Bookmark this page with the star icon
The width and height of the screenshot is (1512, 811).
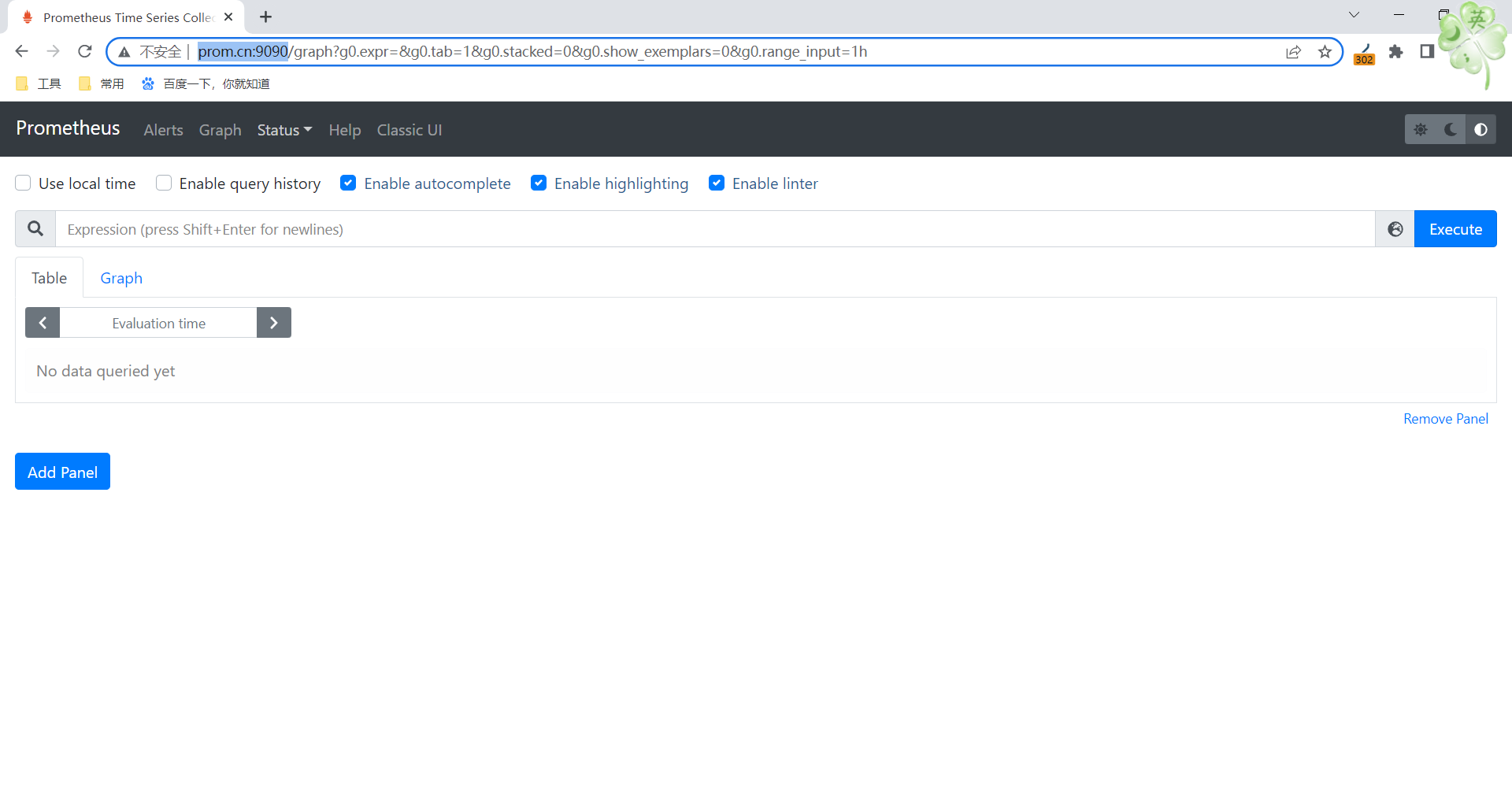click(1325, 52)
